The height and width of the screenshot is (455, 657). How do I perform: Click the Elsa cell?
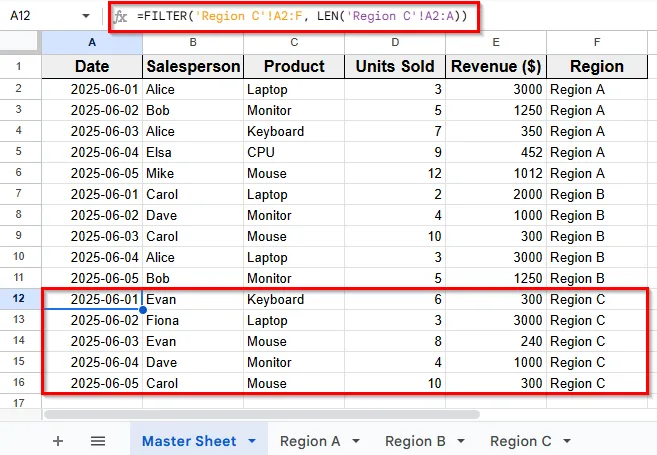click(193, 152)
